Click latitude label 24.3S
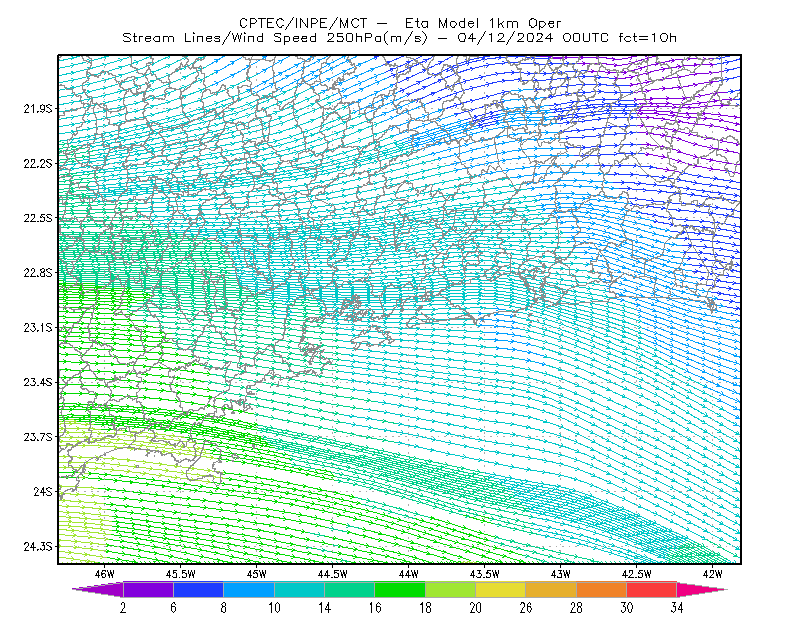Viewport: 800px width, 618px height. click(37, 547)
